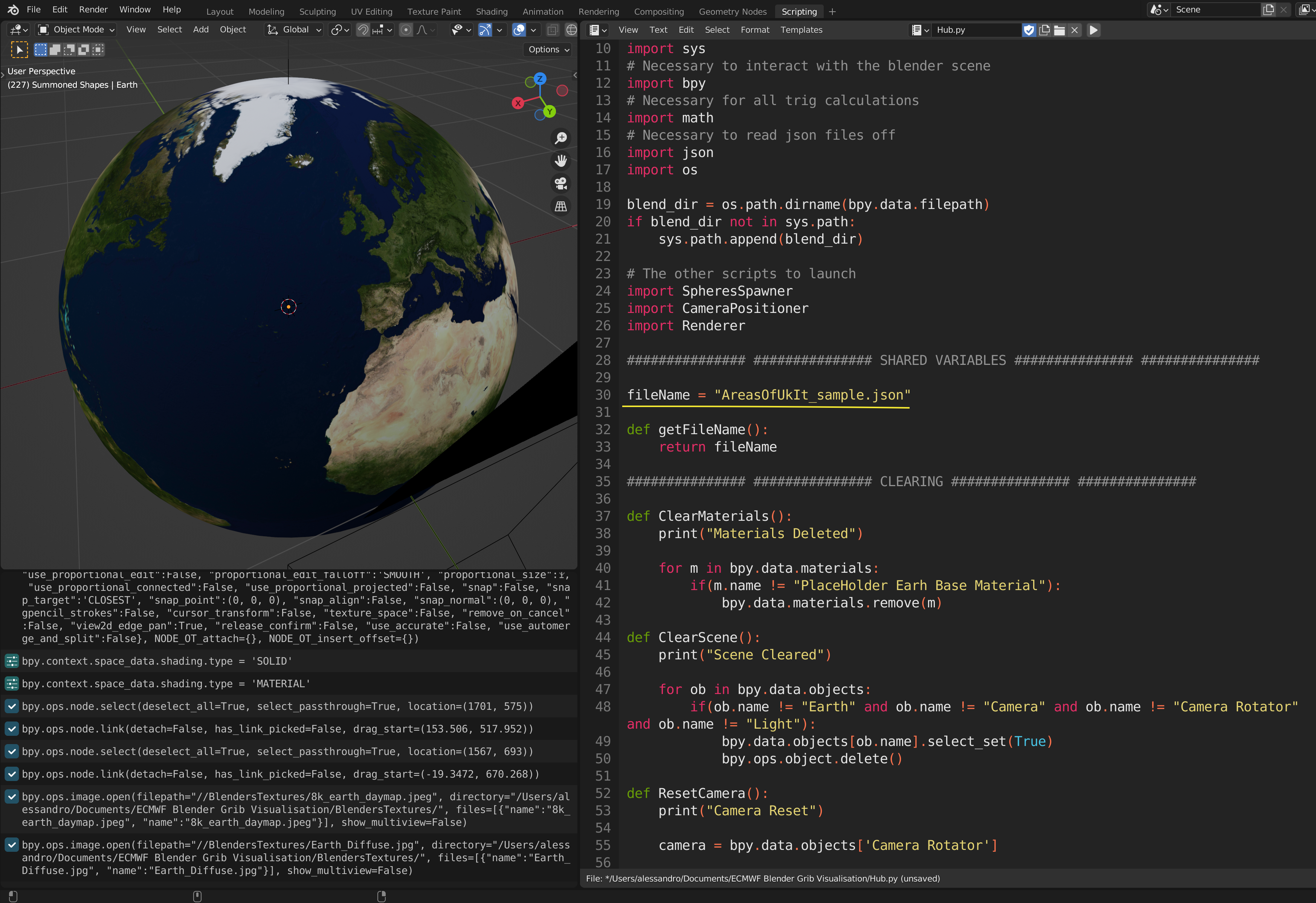Open the overlays options dropdown arrow

pos(533,29)
